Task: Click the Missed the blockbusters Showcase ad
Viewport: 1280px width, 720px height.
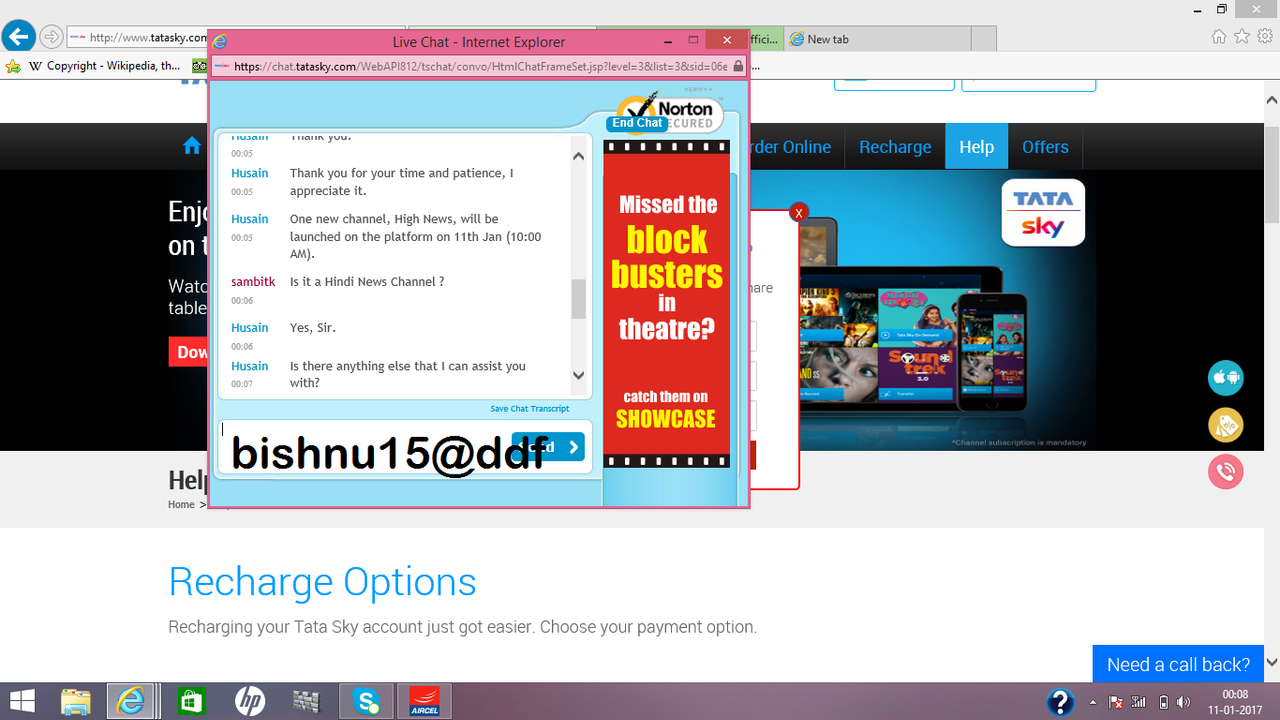Action: 666,304
